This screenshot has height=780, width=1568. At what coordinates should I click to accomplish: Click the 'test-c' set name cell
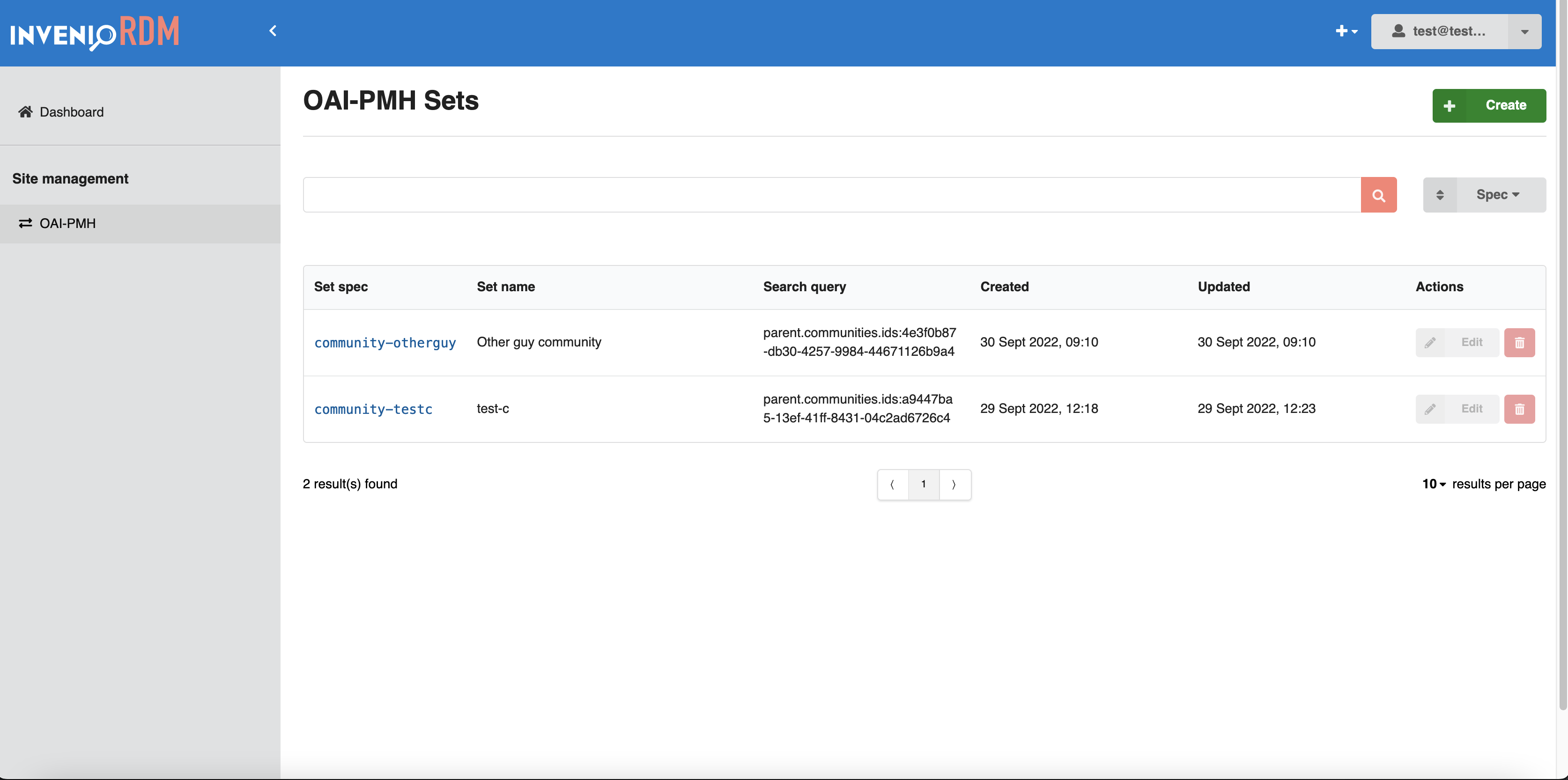(x=492, y=408)
